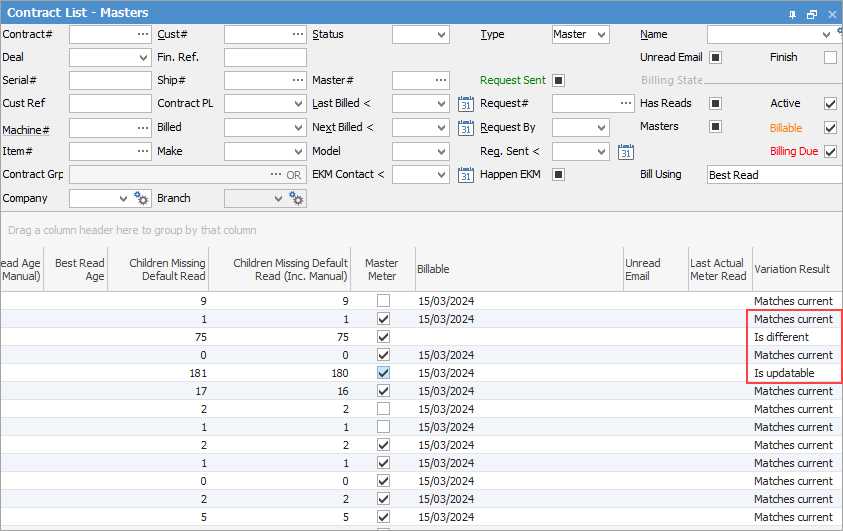Click the Variation Result column header
This screenshot has height=531, width=843.
(x=792, y=269)
